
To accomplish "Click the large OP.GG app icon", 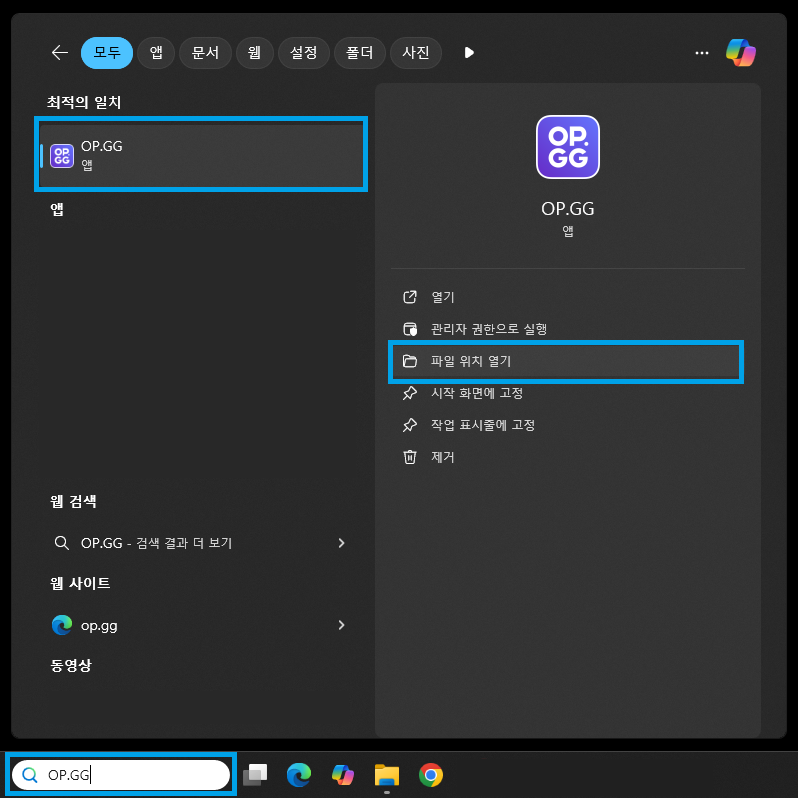I will (x=567, y=147).
